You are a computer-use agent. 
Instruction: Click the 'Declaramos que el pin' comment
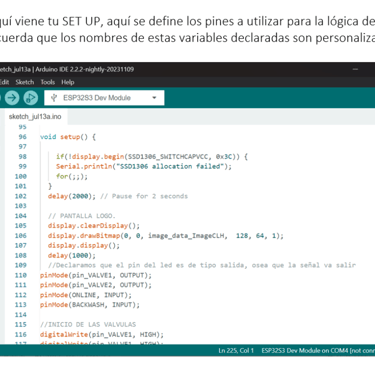(x=202, y=265)
